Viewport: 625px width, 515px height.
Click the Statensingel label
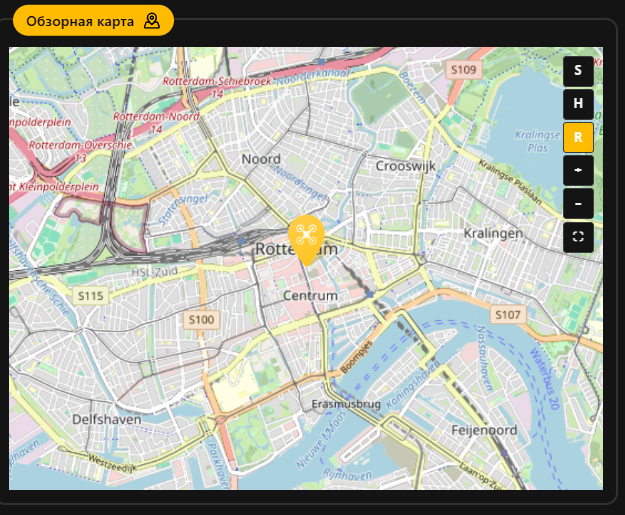pyautogui.click(x=183, y=210)
